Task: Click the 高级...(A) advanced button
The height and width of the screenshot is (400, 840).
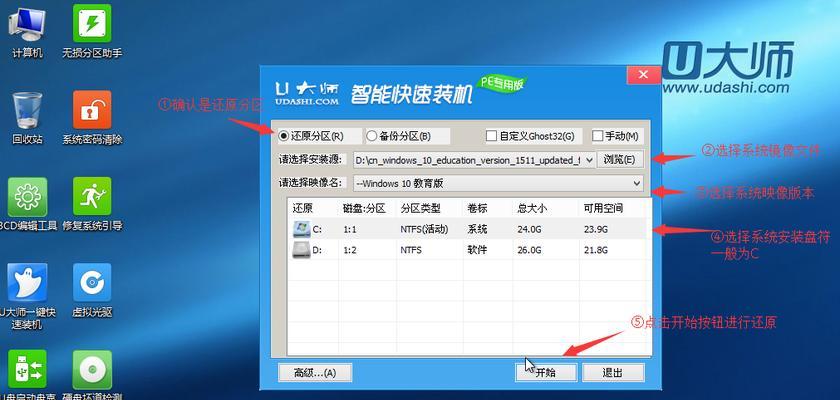Action: pyautogui.click(x=315, y=373)
